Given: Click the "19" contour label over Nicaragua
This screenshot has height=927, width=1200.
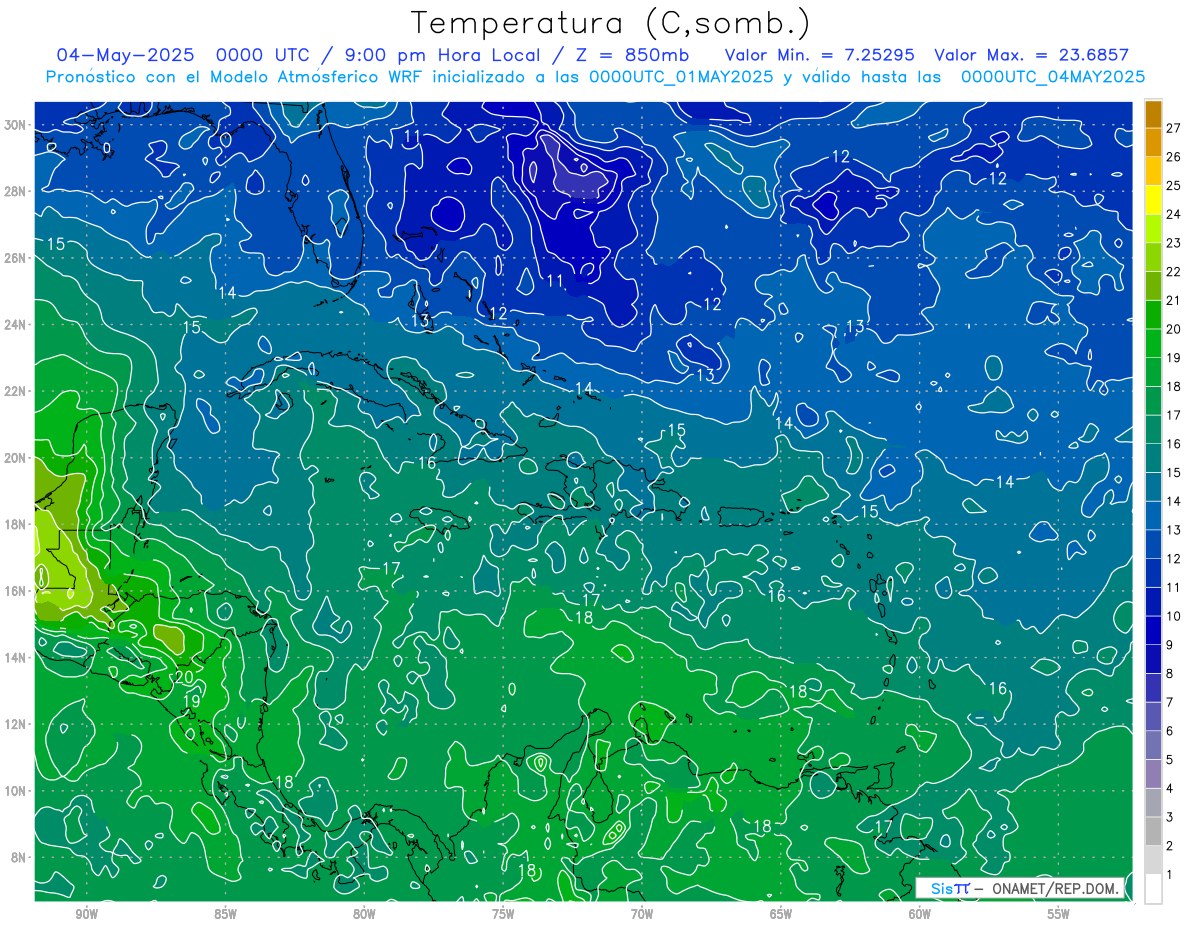Looking at the screenshot, I should pos(192,701).
